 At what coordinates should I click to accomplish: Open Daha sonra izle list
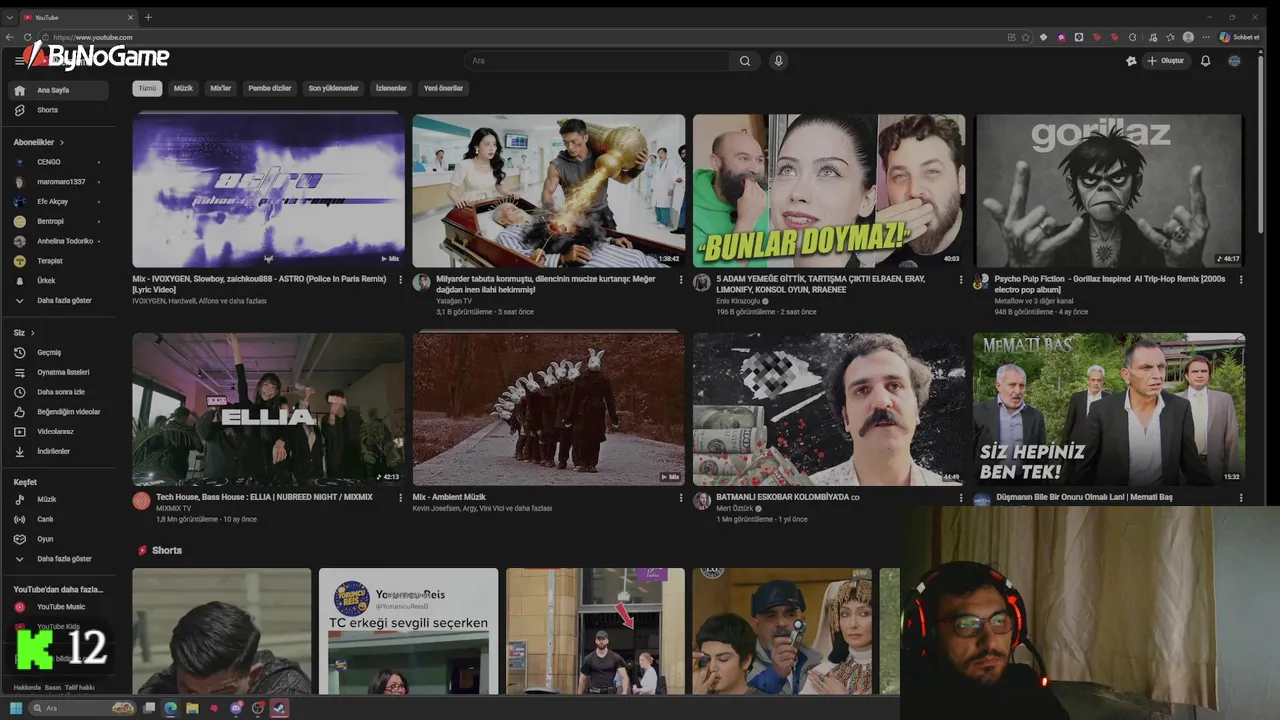(x=57, y=392)
